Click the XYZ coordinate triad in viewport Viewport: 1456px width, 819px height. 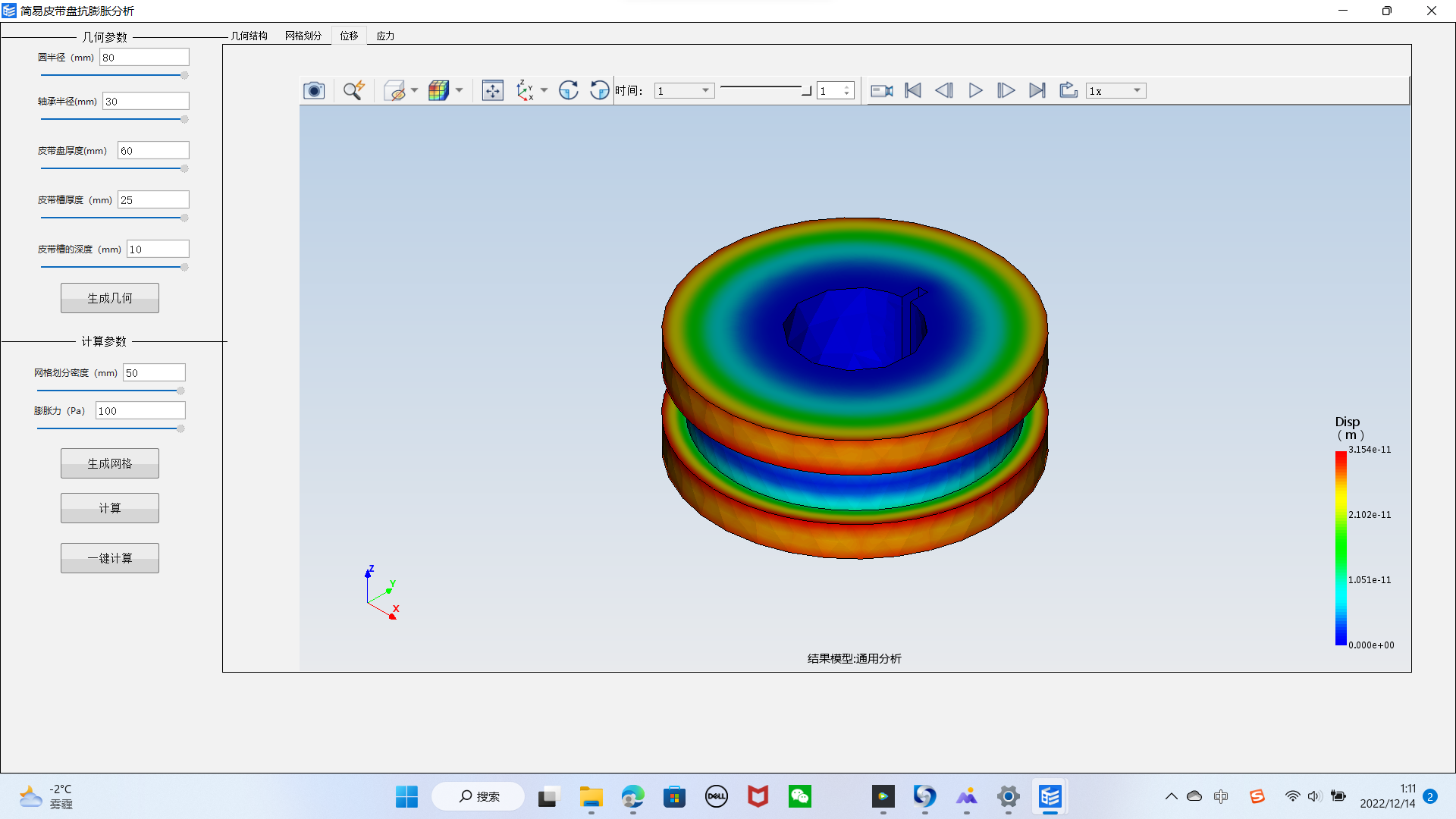[382, 592]
